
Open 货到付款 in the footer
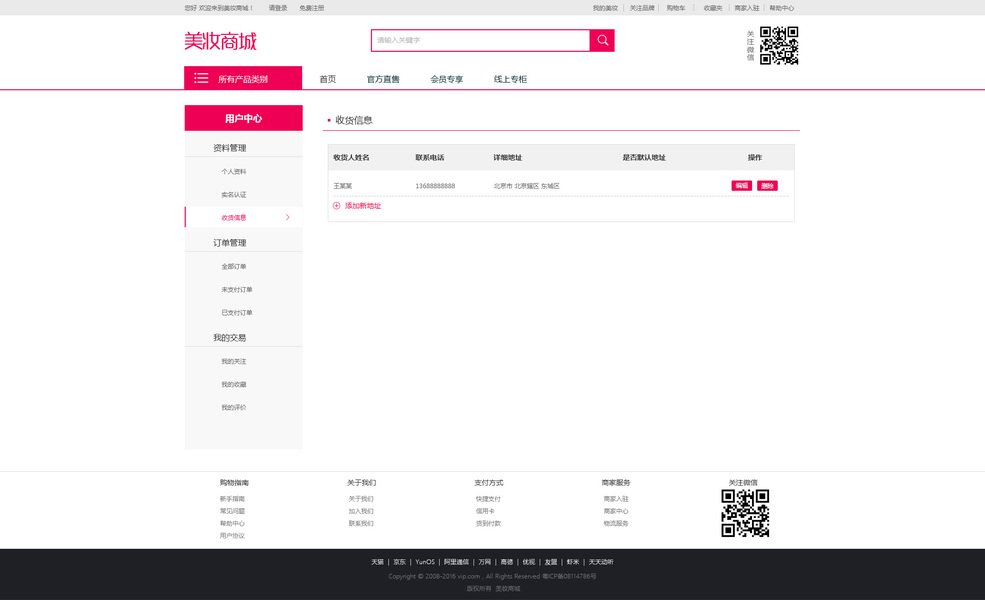point(488,523)
